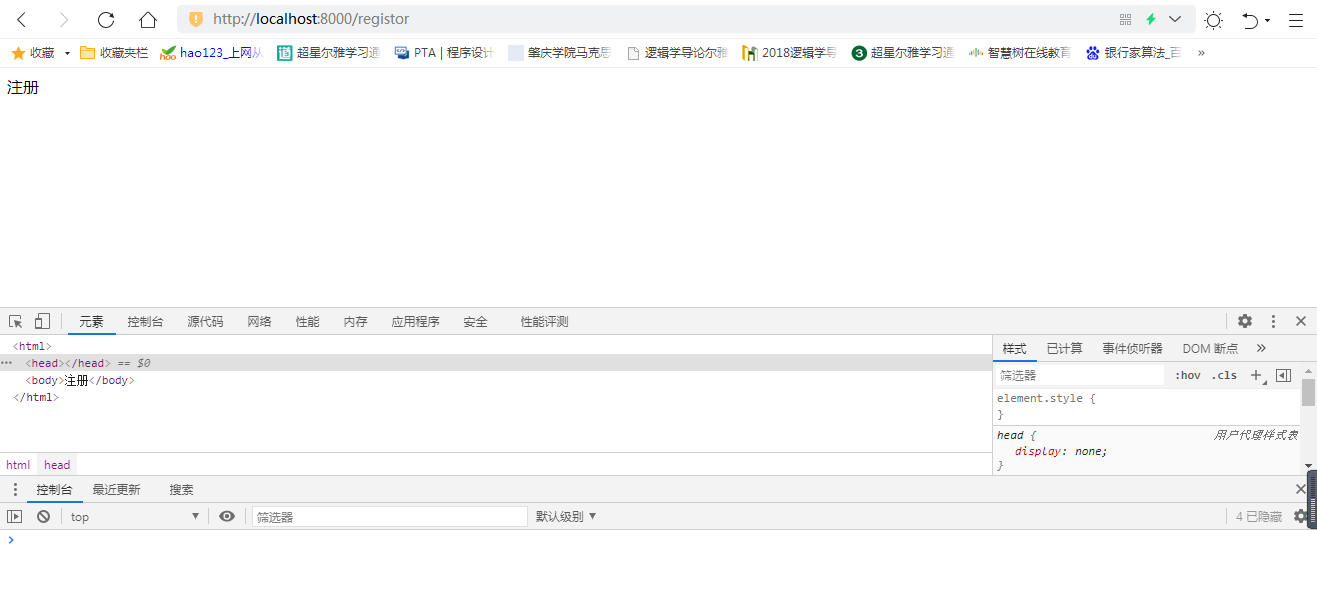
Task: Click the 收藏 star bookmark button
Action: point(33,53)
